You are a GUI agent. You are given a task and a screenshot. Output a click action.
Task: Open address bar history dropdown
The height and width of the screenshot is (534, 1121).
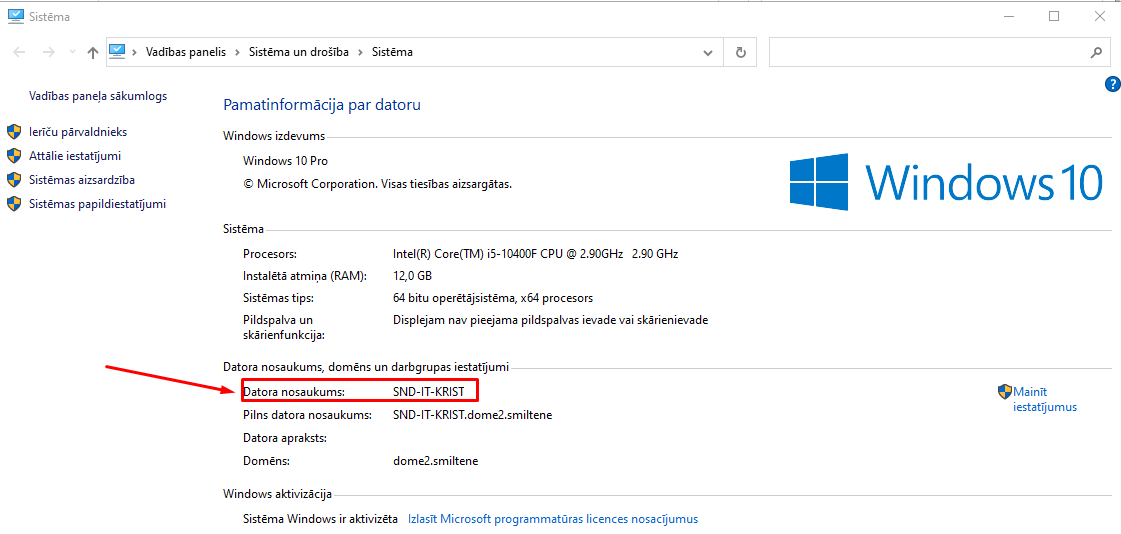[708, 53]
